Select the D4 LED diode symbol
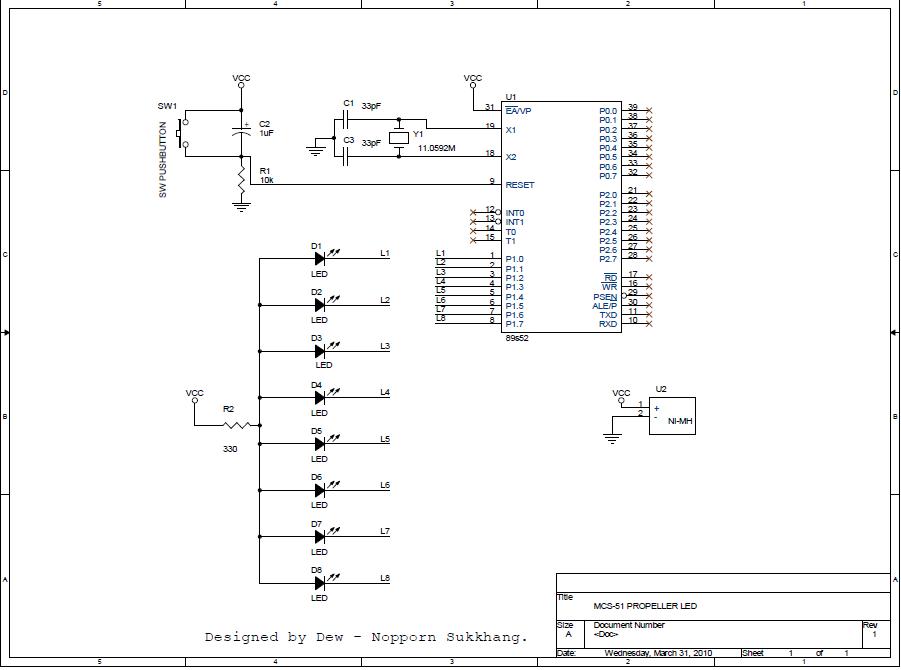901x670 pixels. (x=320, y=398)
